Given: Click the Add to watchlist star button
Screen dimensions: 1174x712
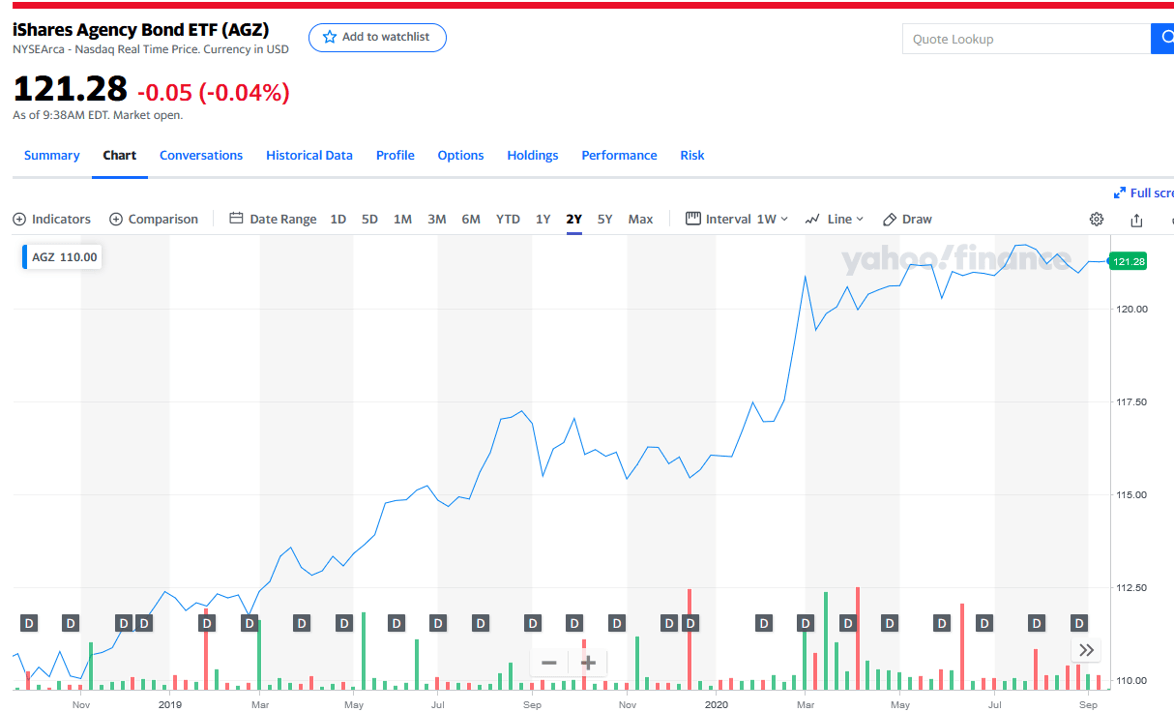Looking at the screenshot, I should pyautogui.click(x=377, y=37).
